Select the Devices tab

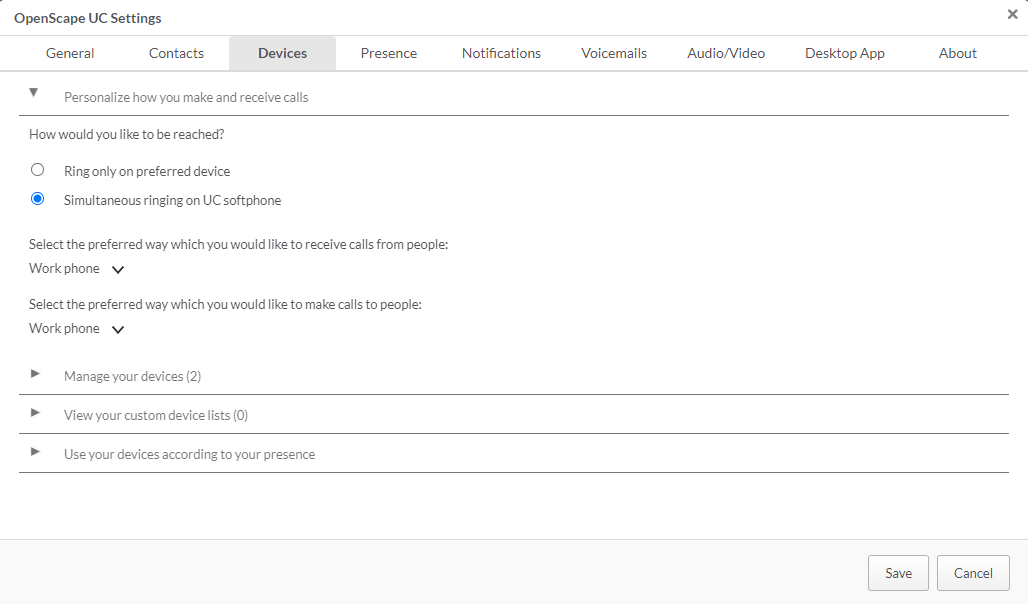tap(283, 53)
